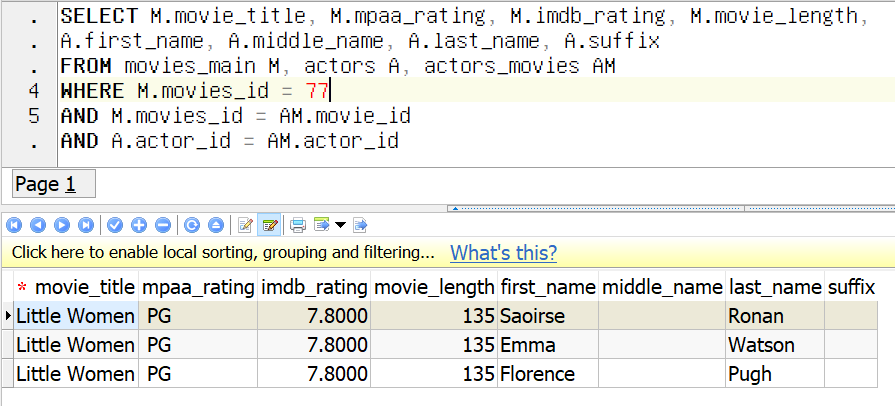Select Little Women cell in Emma row
Screen dimensions: 895x406
click(x=75, y=344)
